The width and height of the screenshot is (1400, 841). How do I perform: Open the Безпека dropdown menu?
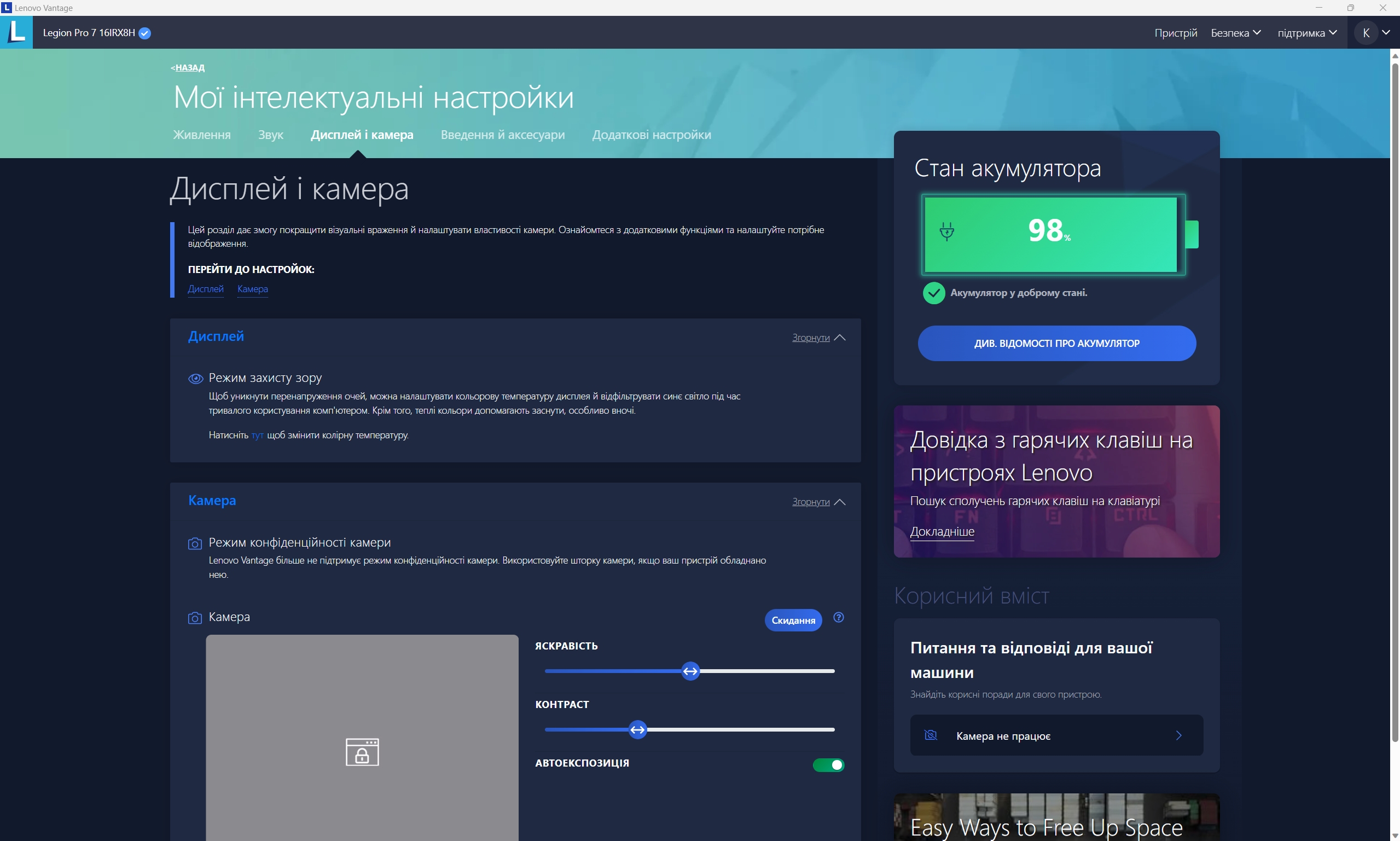1235,33
